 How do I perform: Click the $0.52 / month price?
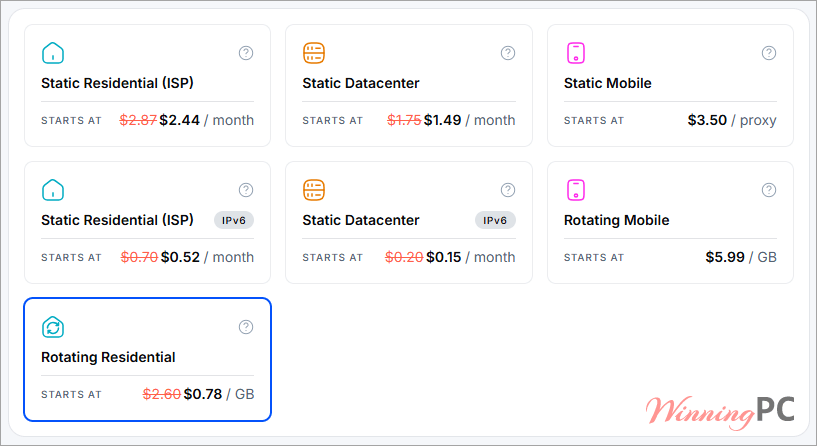(x=207, y=257)
